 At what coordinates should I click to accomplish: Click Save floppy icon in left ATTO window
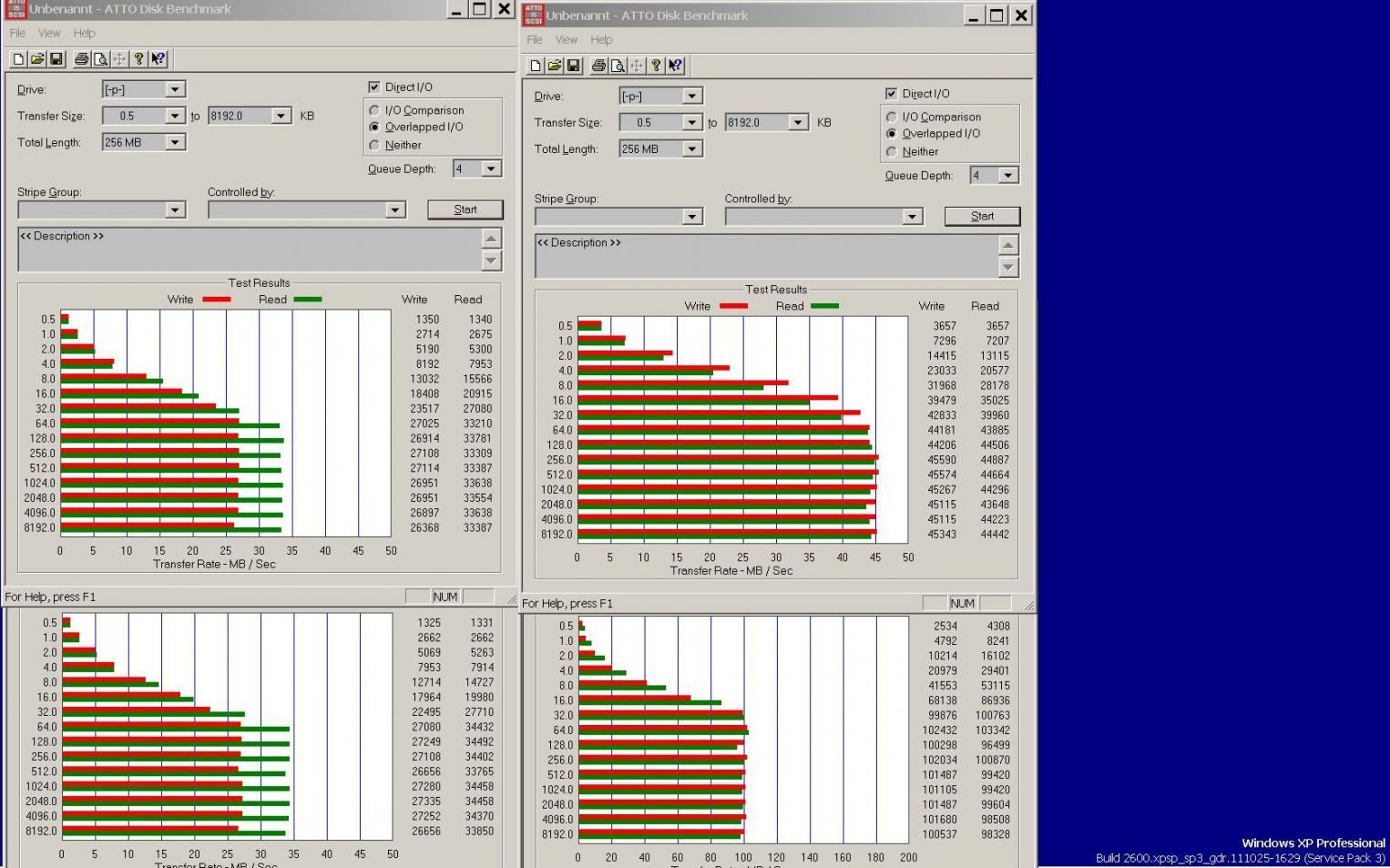click(x=56, y=59)
